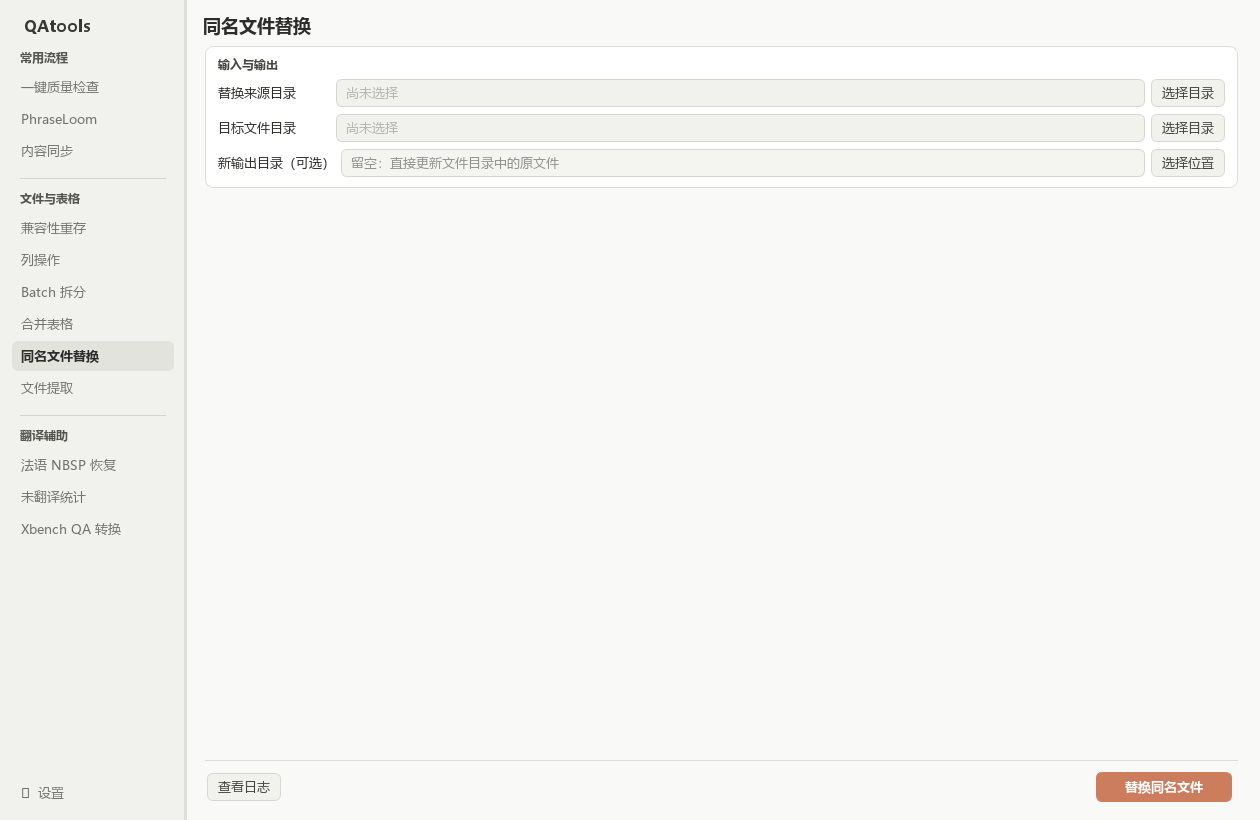The image size is (1260, 820).
Task: Open 文件提取 tool
Action: point(93,388)
